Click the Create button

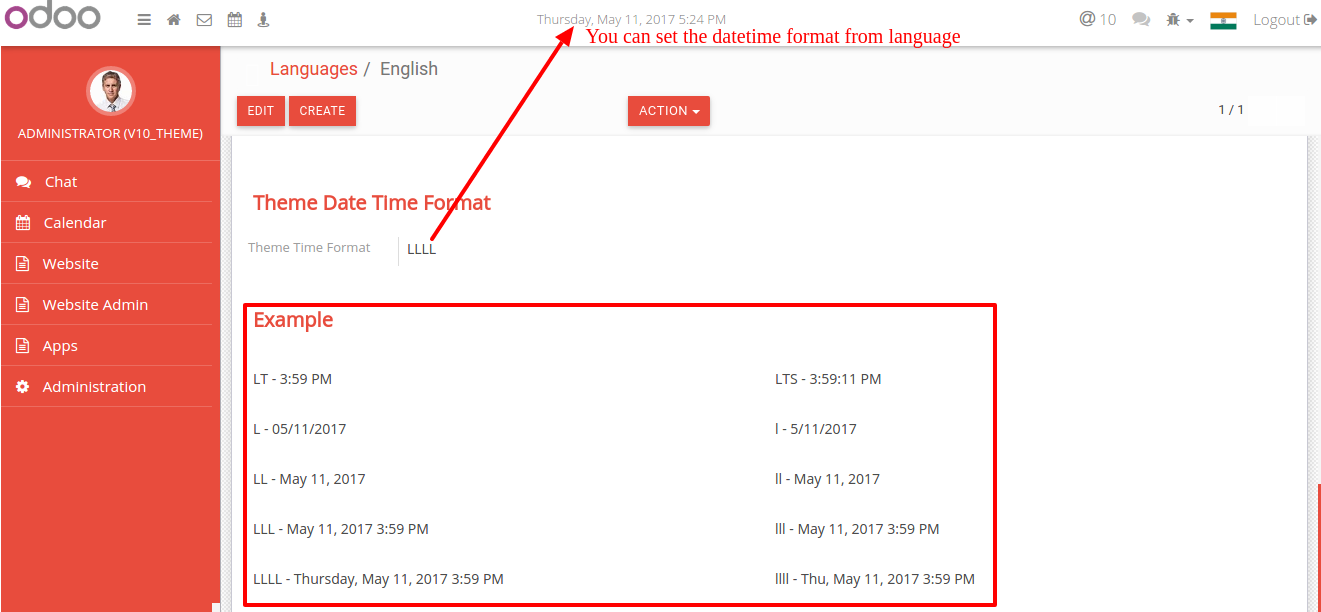click(322, 111)
